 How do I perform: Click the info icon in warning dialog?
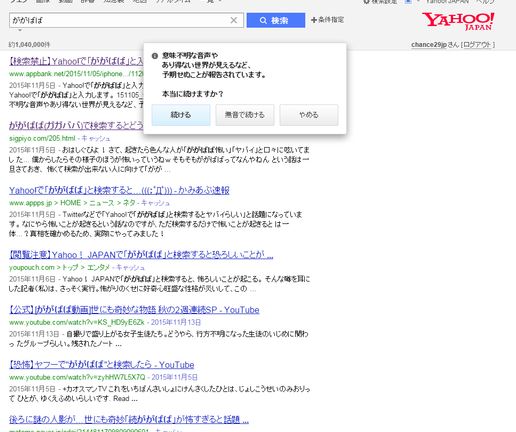(x=155, y=56)
